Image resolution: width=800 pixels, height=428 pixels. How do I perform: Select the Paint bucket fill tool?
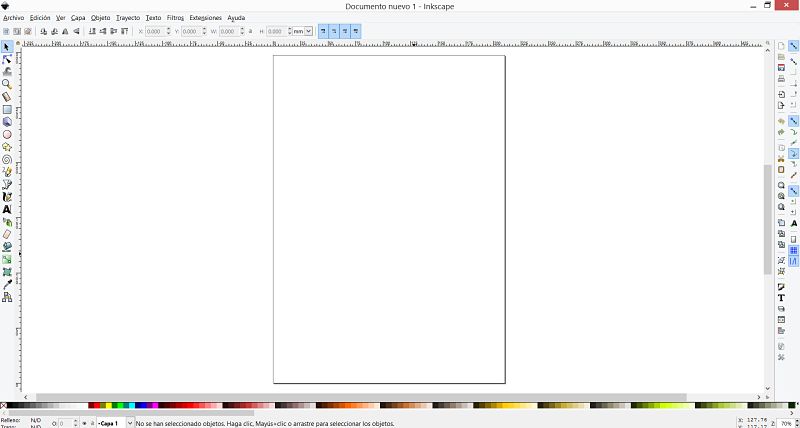(x=7, y=247)
